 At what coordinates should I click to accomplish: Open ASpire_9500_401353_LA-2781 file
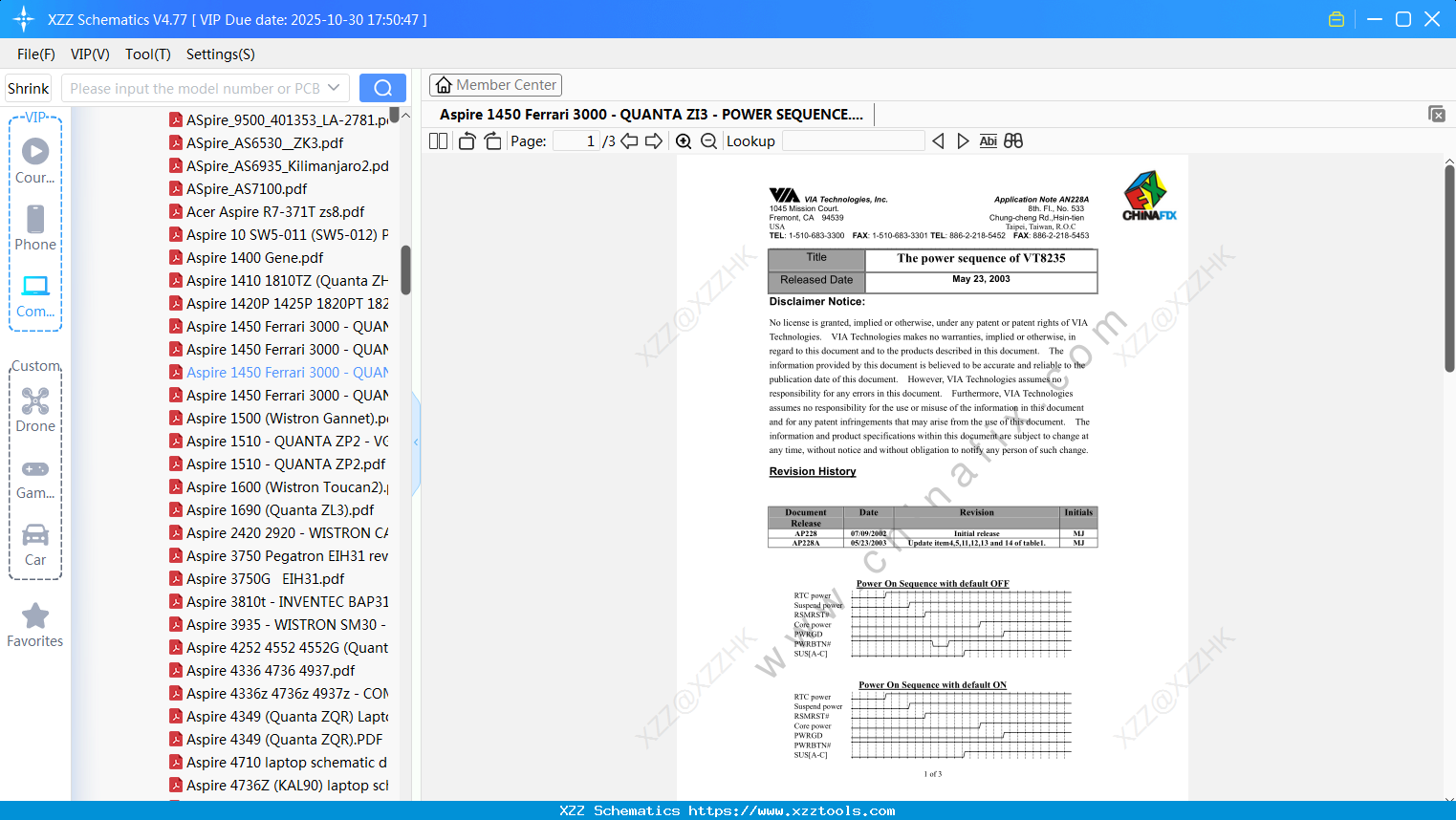click(287, 119)
